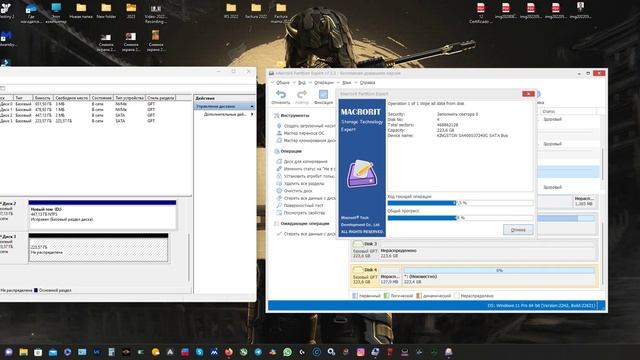Click the wipe all disk data icon

279,198
